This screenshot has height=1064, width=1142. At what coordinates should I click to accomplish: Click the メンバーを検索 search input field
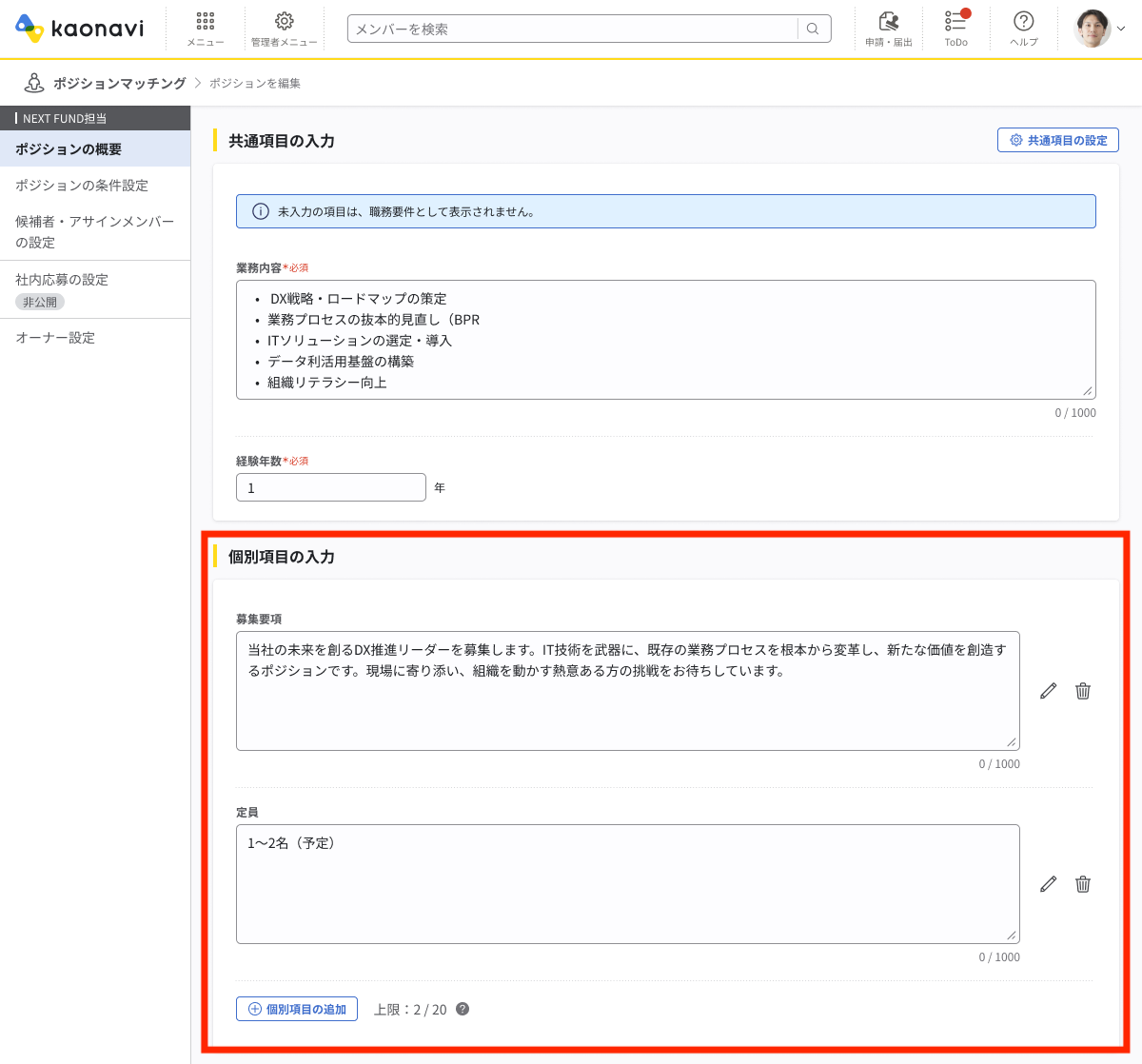click(x=571, y=29)
